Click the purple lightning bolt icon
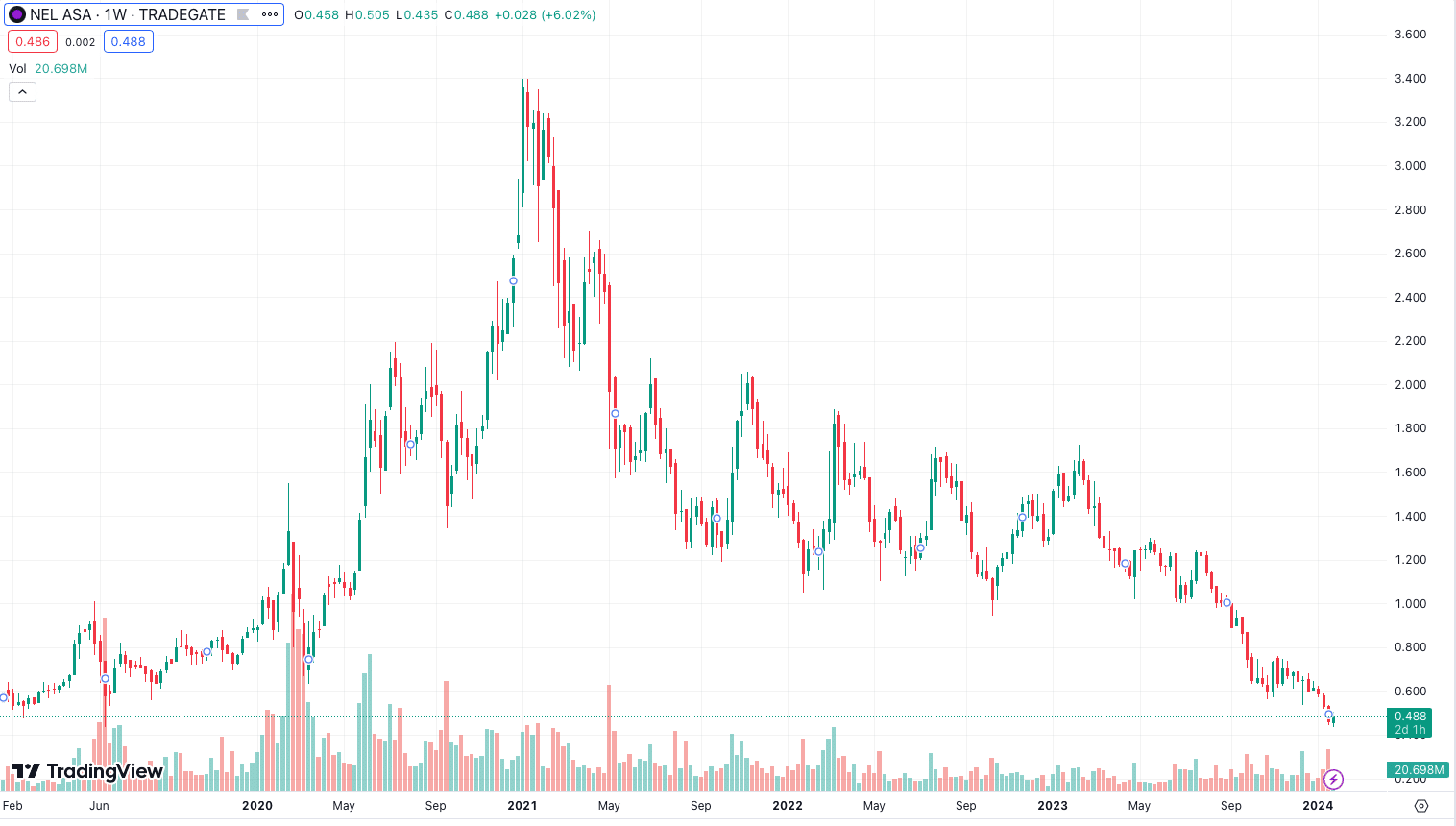Screen dimensions: 1456x826 click(1333, 779)
